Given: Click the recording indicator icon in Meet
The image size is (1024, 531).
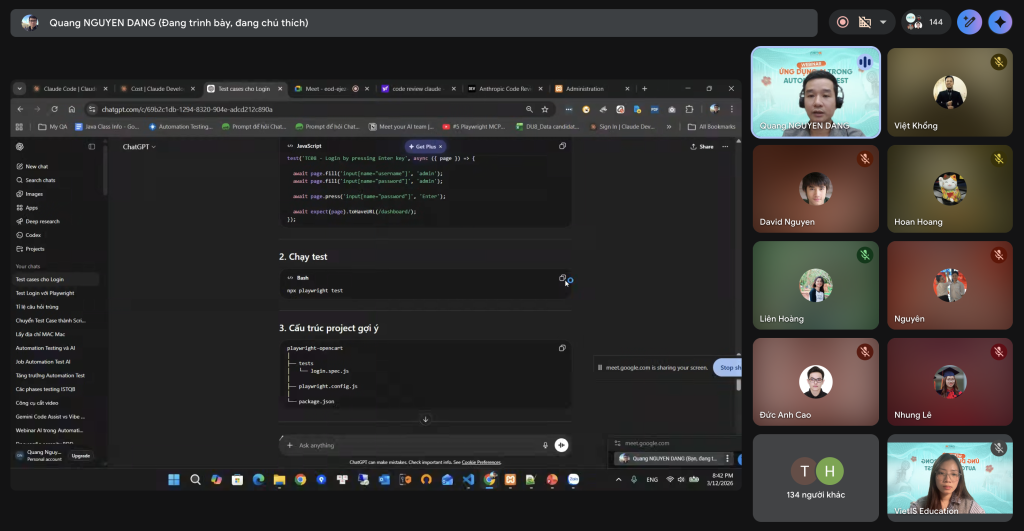Looking at the screenshot, I should (842, 22).
